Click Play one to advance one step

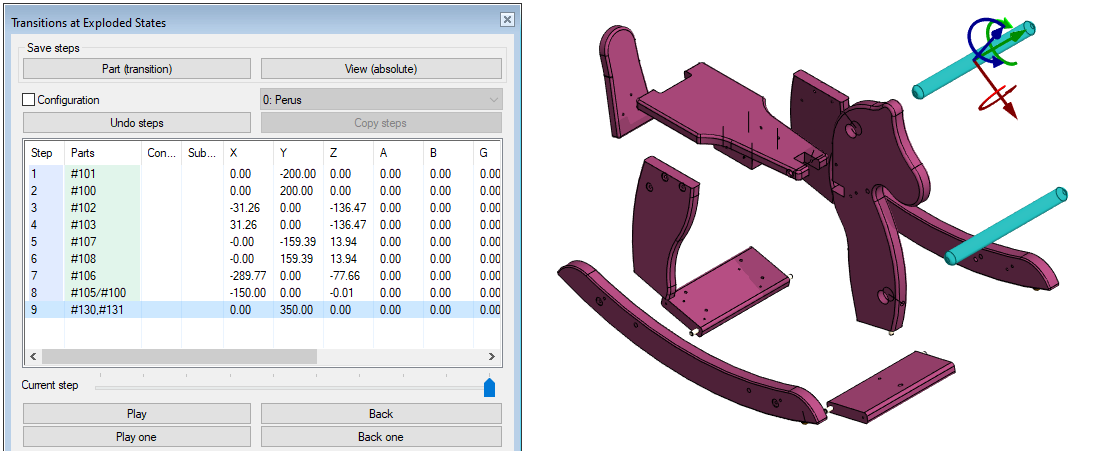pyautogui.click(x=137, y=437)
